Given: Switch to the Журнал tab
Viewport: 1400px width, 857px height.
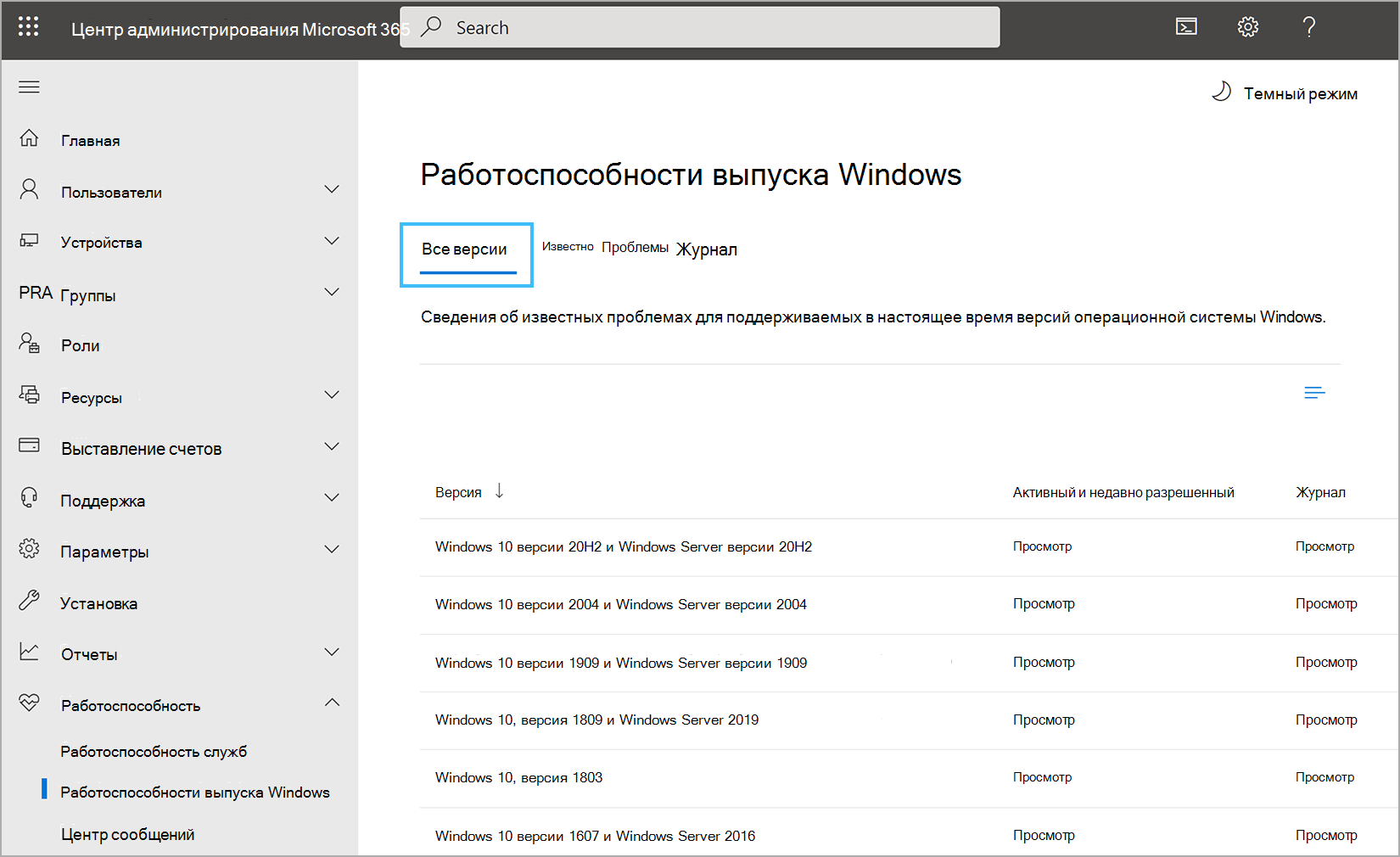Looking at the screenshot, I should 707,249.
